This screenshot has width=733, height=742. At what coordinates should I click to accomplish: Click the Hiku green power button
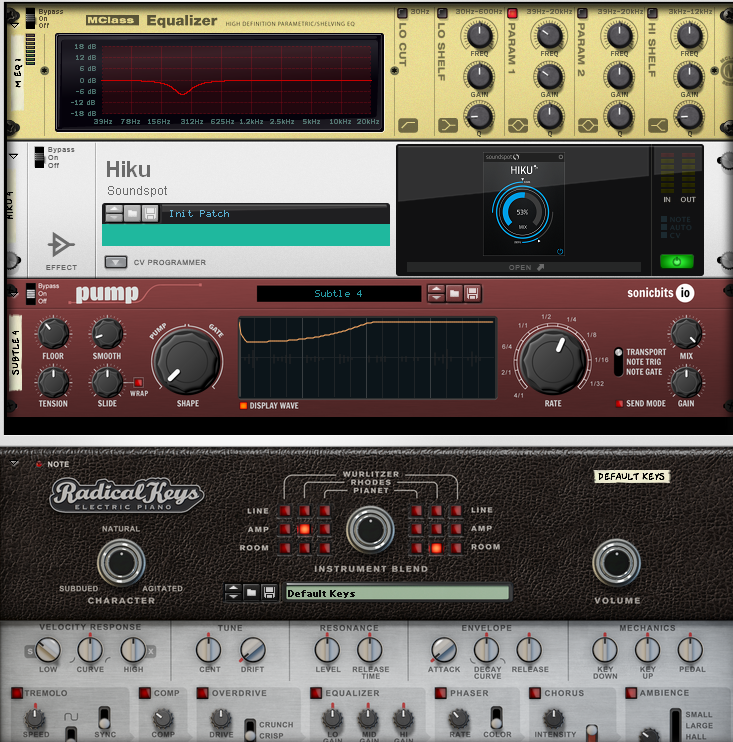pyautogui.click(x=677, y=261)
